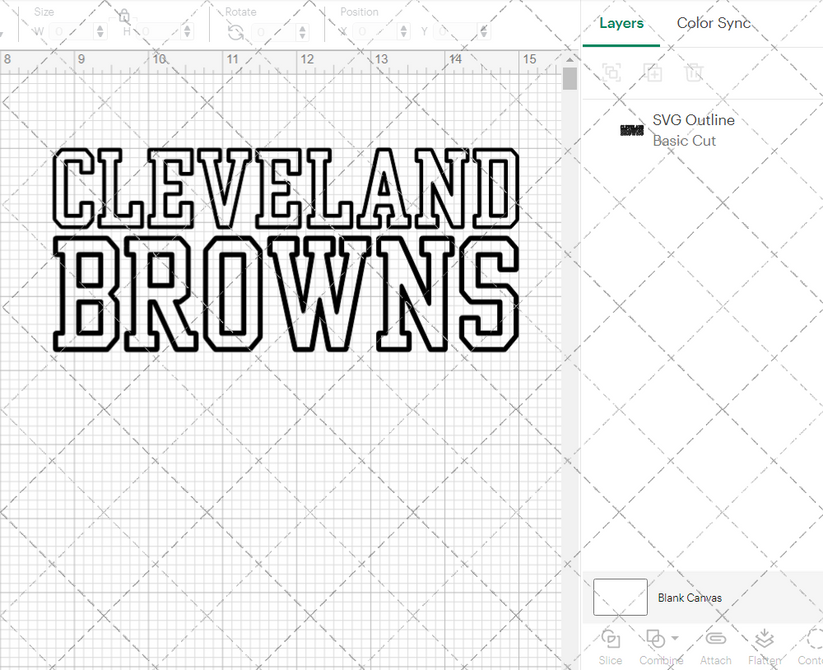Click the SVG Outline layer thumbnail
823x670 pixels.
pos(631,130)
